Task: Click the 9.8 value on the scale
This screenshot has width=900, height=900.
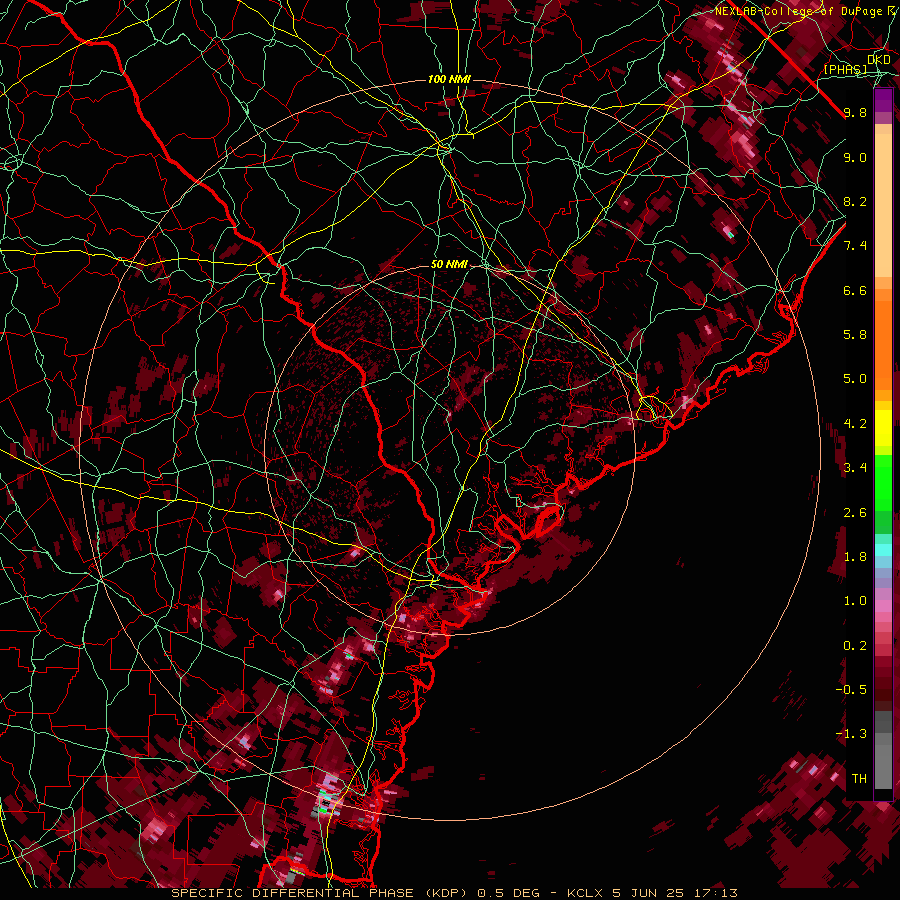Action: click(855, 112)
